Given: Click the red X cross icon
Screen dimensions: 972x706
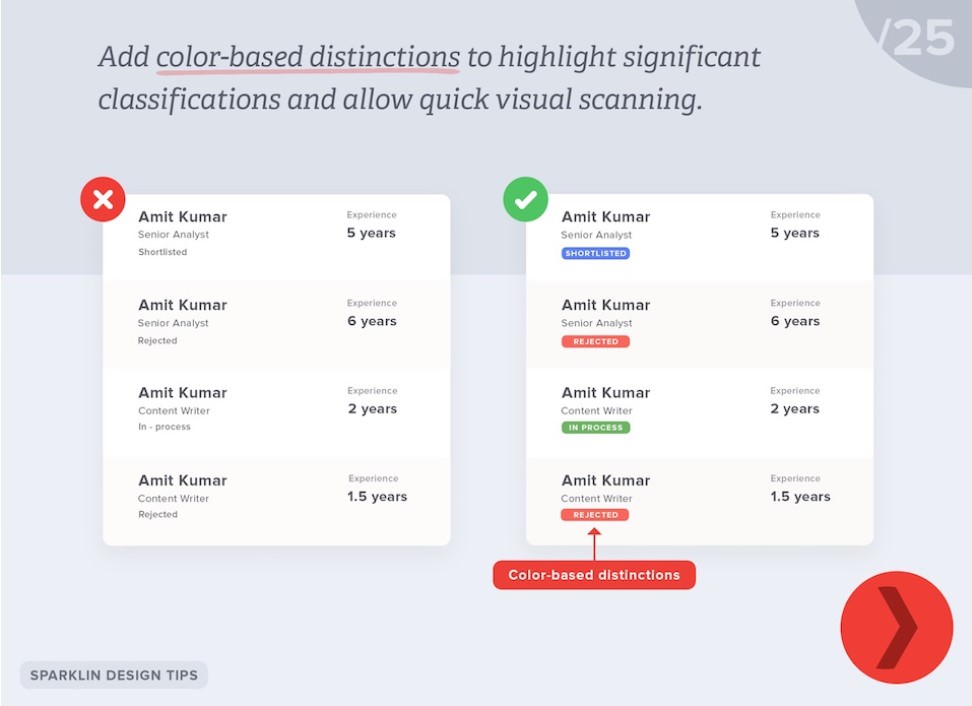Looking at the screenshot, I should point(103,200).
